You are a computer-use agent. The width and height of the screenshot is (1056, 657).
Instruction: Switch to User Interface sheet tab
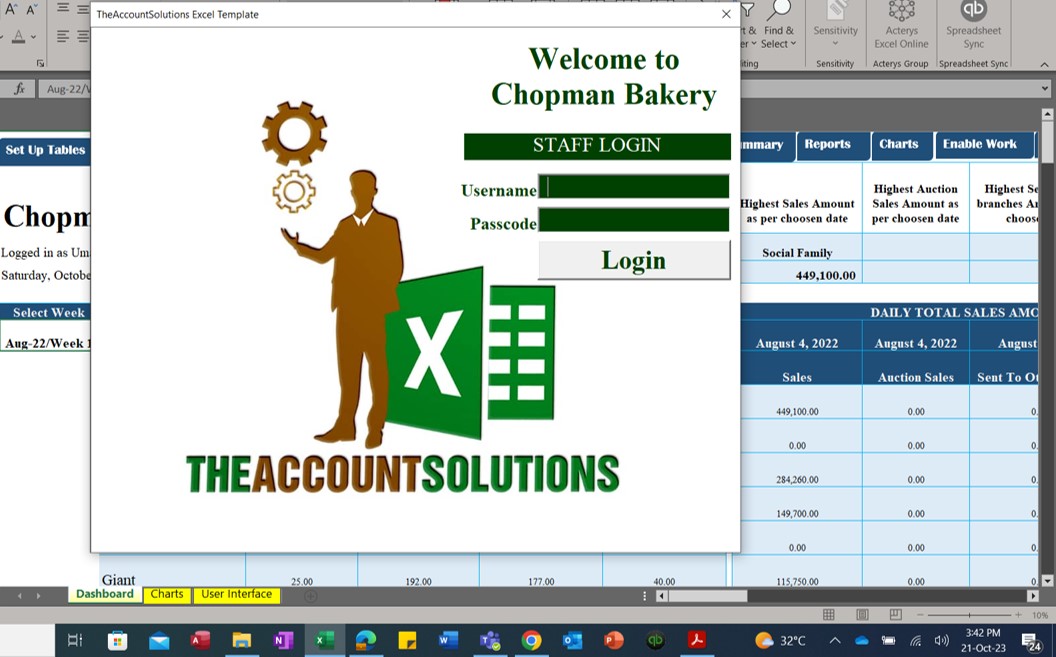(x=236, y=594)
